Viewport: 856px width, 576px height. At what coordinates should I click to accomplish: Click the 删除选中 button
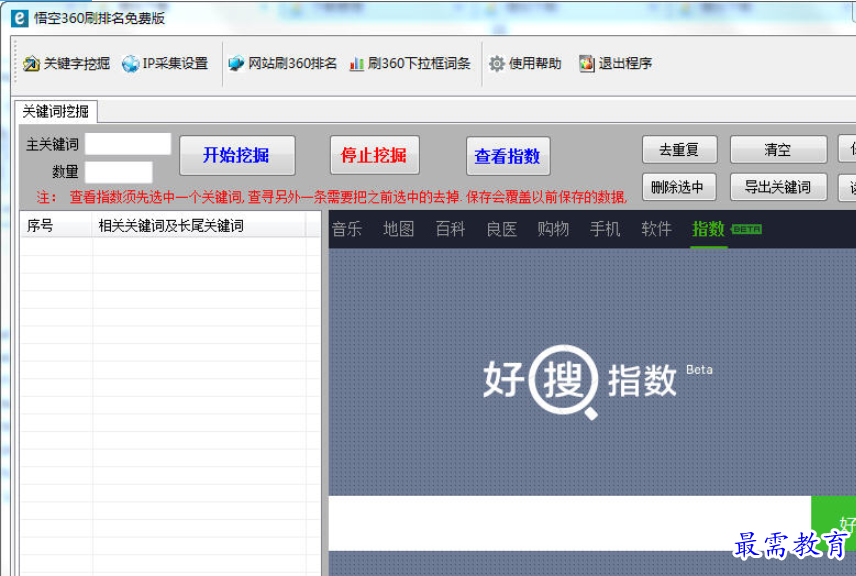[x=679, y=187]
